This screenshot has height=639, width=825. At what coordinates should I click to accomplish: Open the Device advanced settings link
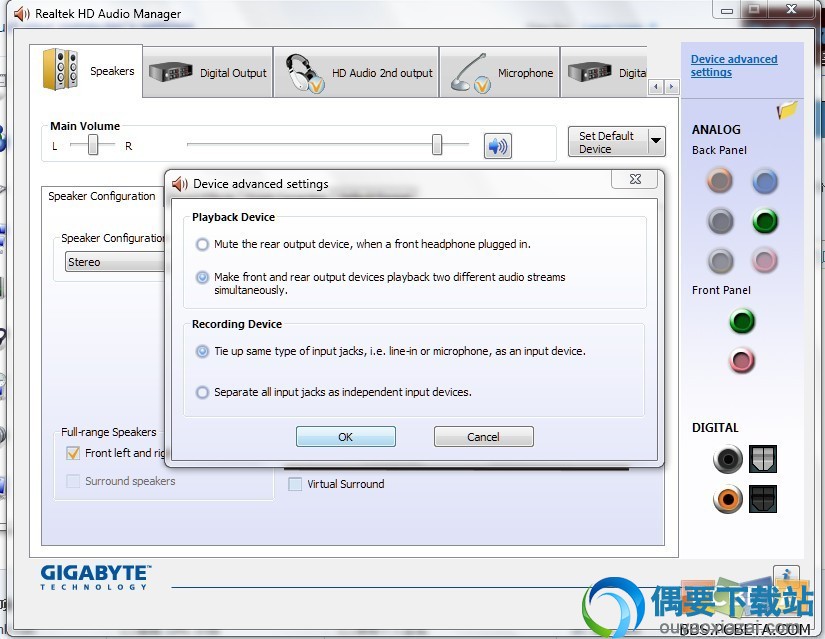(x=734, y=66)
